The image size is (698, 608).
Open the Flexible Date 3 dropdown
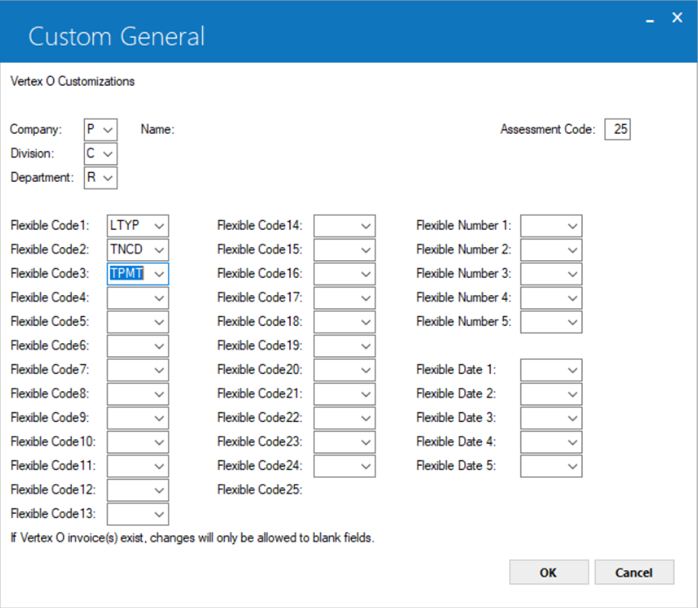pos(551,418)
